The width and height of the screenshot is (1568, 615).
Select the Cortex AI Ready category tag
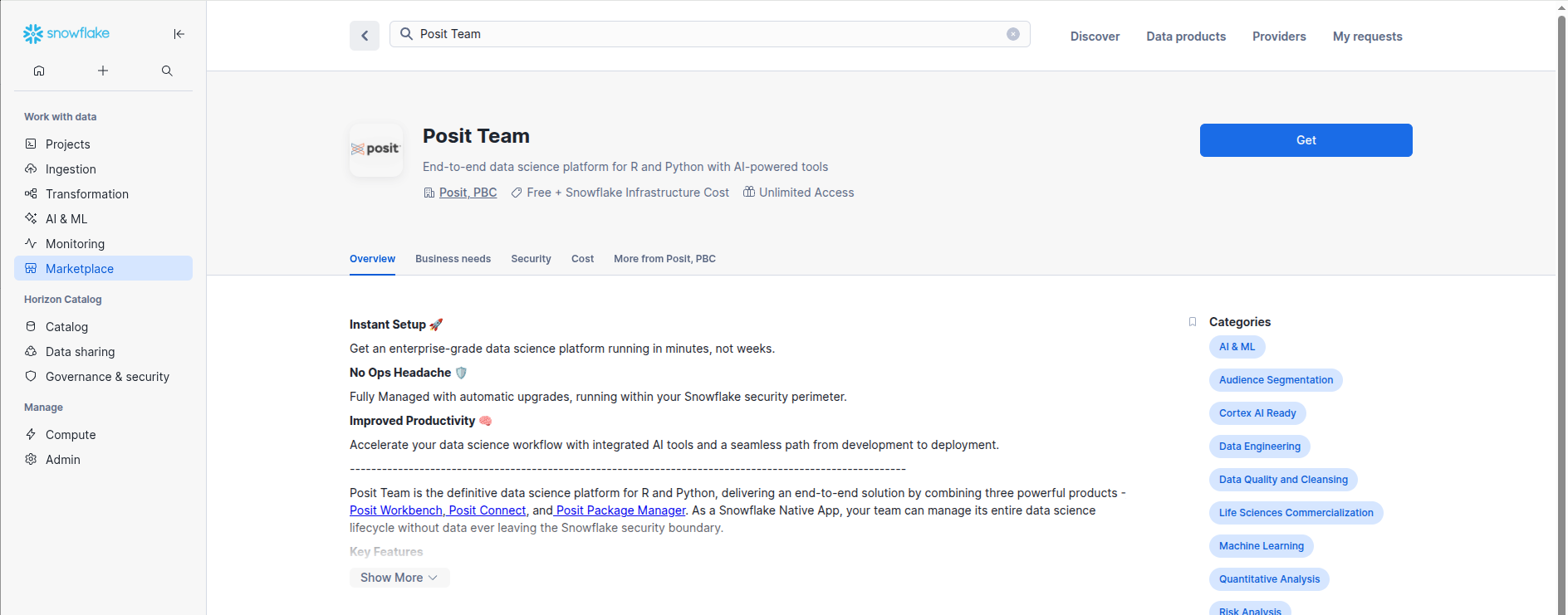1257,413
